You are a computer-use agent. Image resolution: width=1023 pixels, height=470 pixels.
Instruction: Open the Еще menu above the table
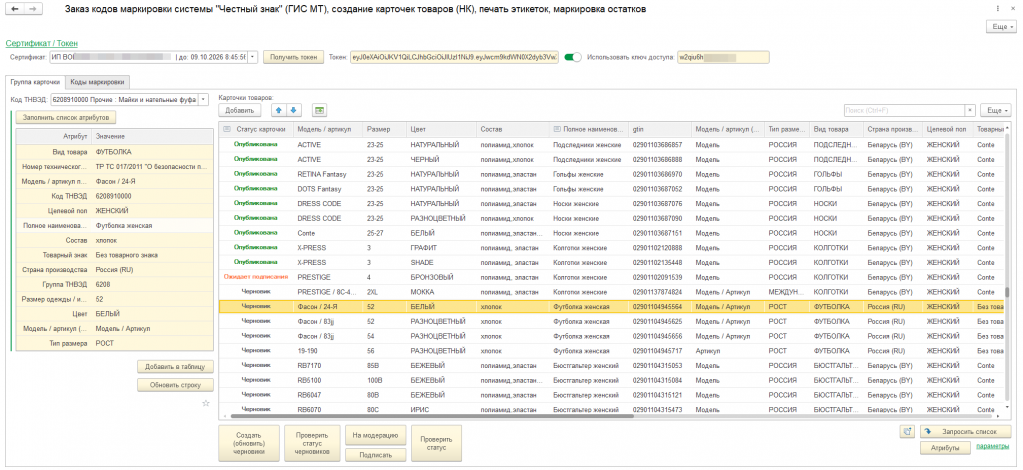[x=995, y=110]
